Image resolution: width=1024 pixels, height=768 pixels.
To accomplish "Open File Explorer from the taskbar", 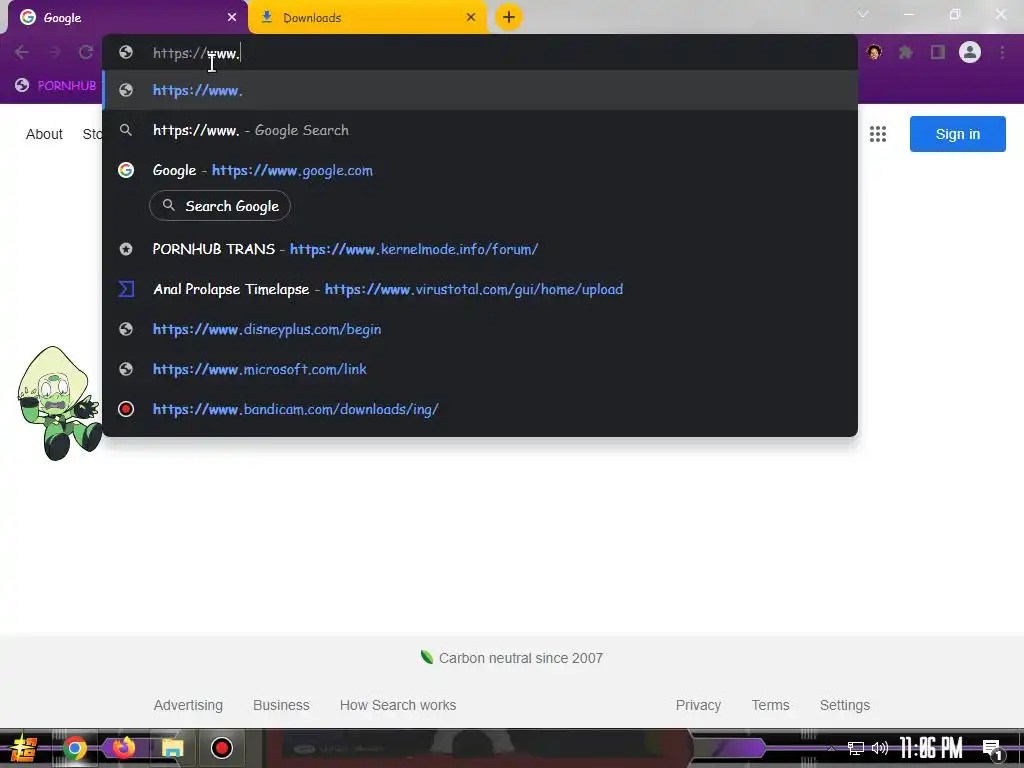I will 172,748.
